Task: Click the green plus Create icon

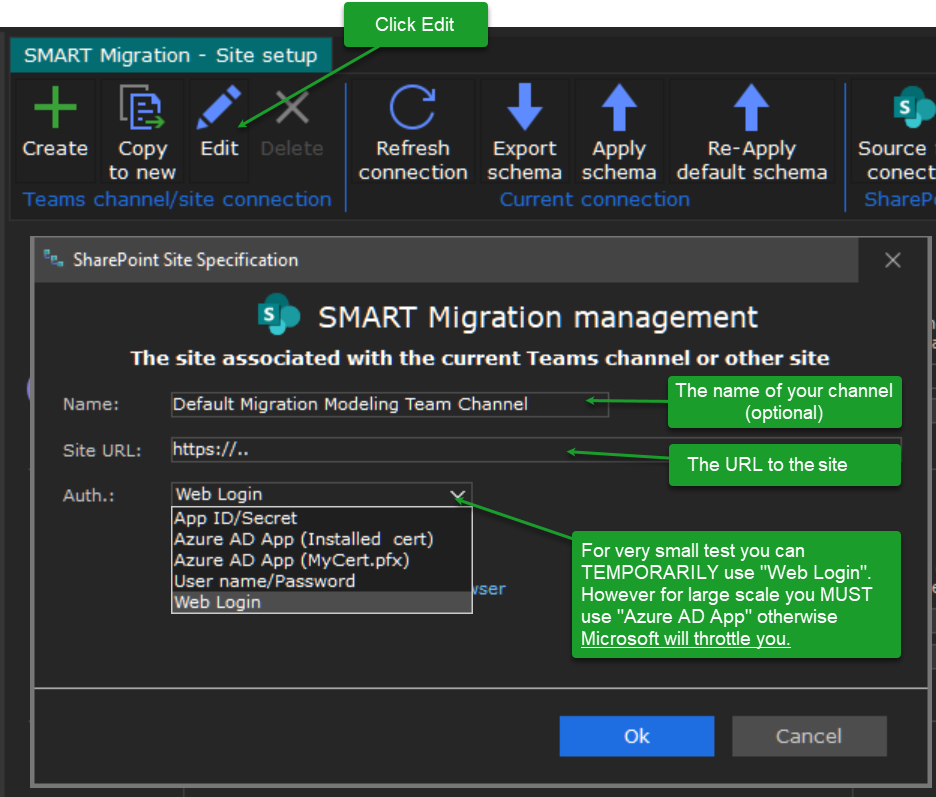Action: click(56, 107)
